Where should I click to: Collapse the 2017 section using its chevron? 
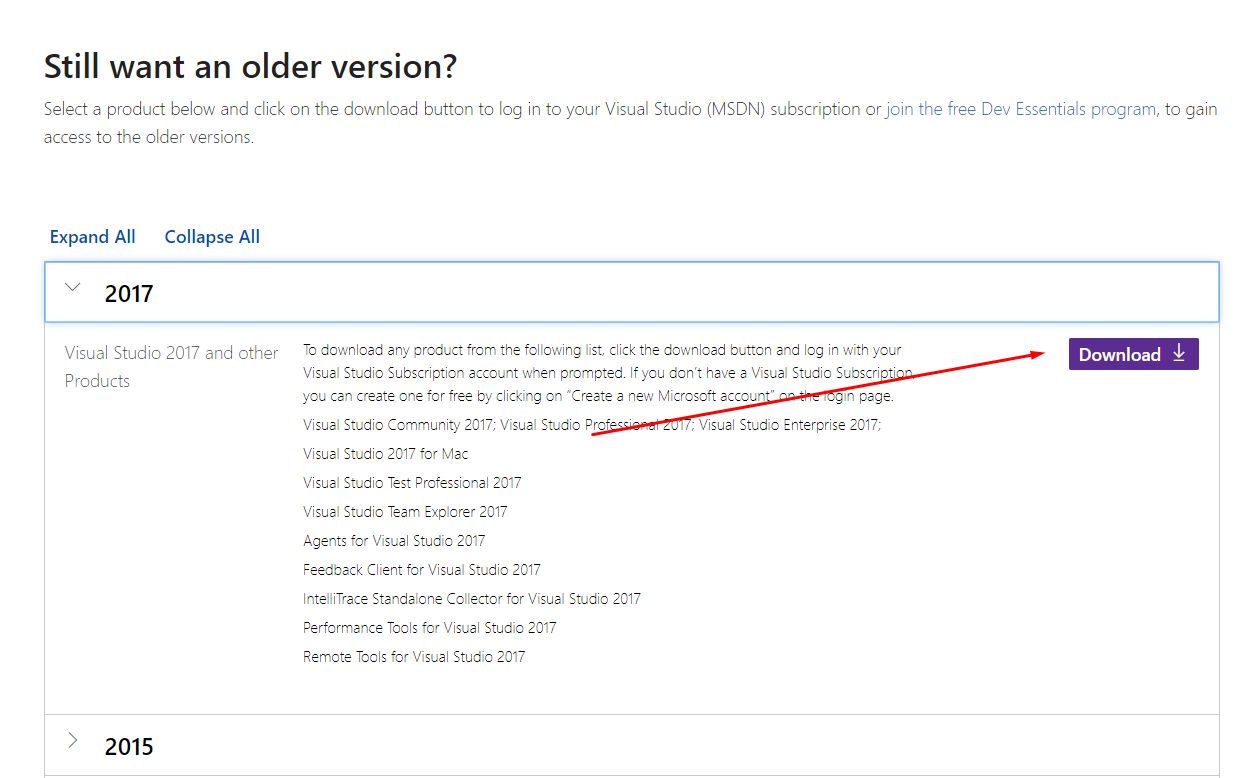click(72, 288)
